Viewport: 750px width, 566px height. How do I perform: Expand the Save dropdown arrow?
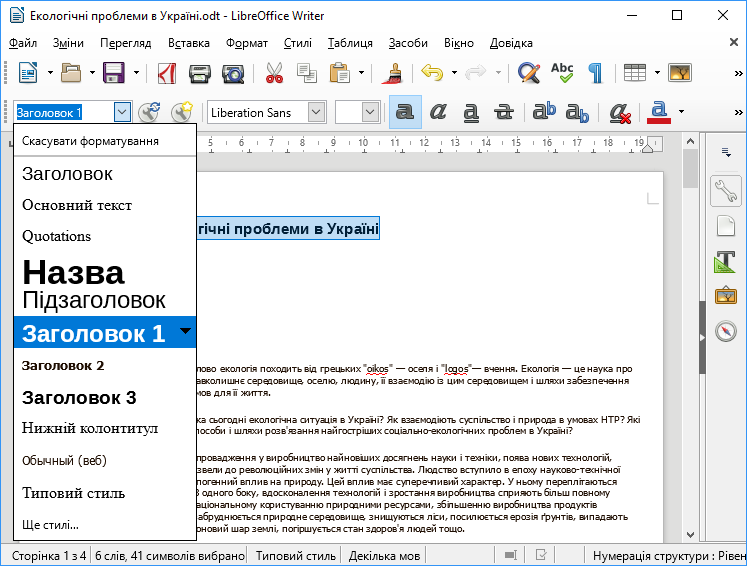coord(136,73)
